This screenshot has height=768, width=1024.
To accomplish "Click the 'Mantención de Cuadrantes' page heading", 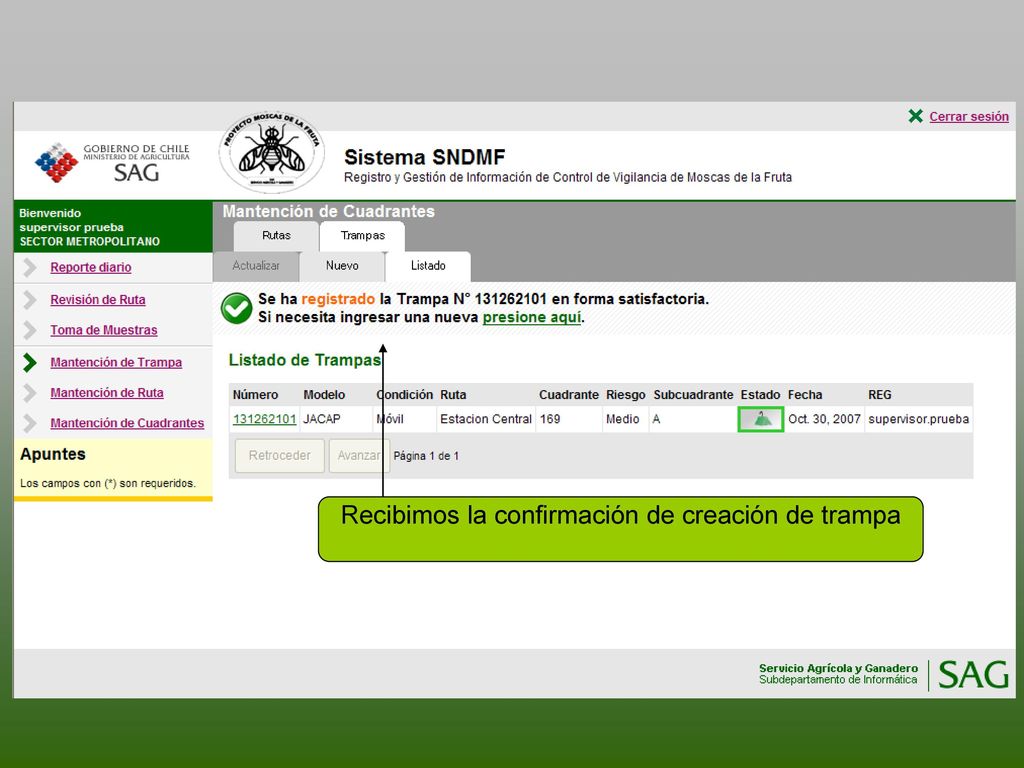I will (x=328, y=212).
